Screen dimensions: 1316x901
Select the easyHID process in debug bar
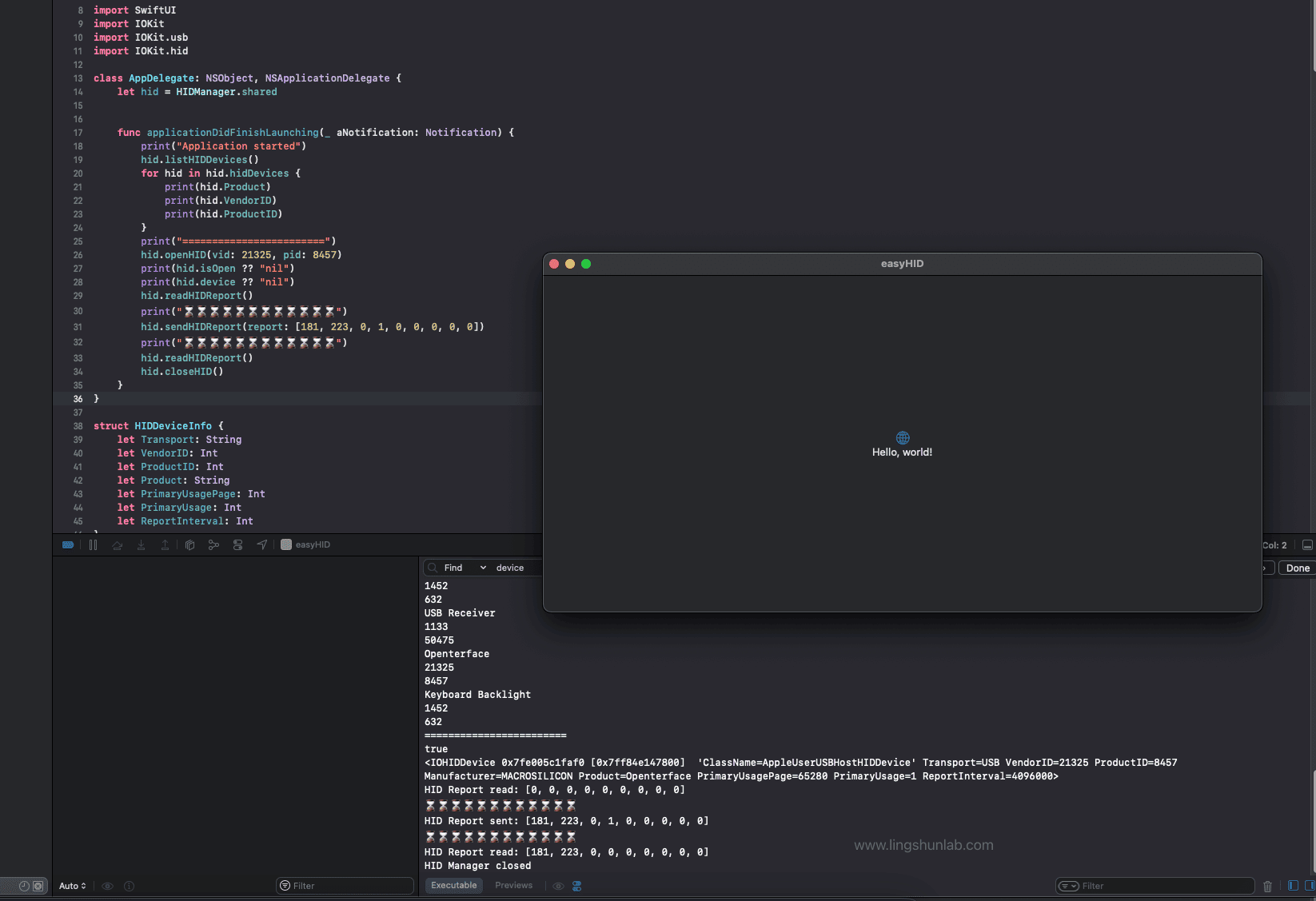click(x=305, y=544)
